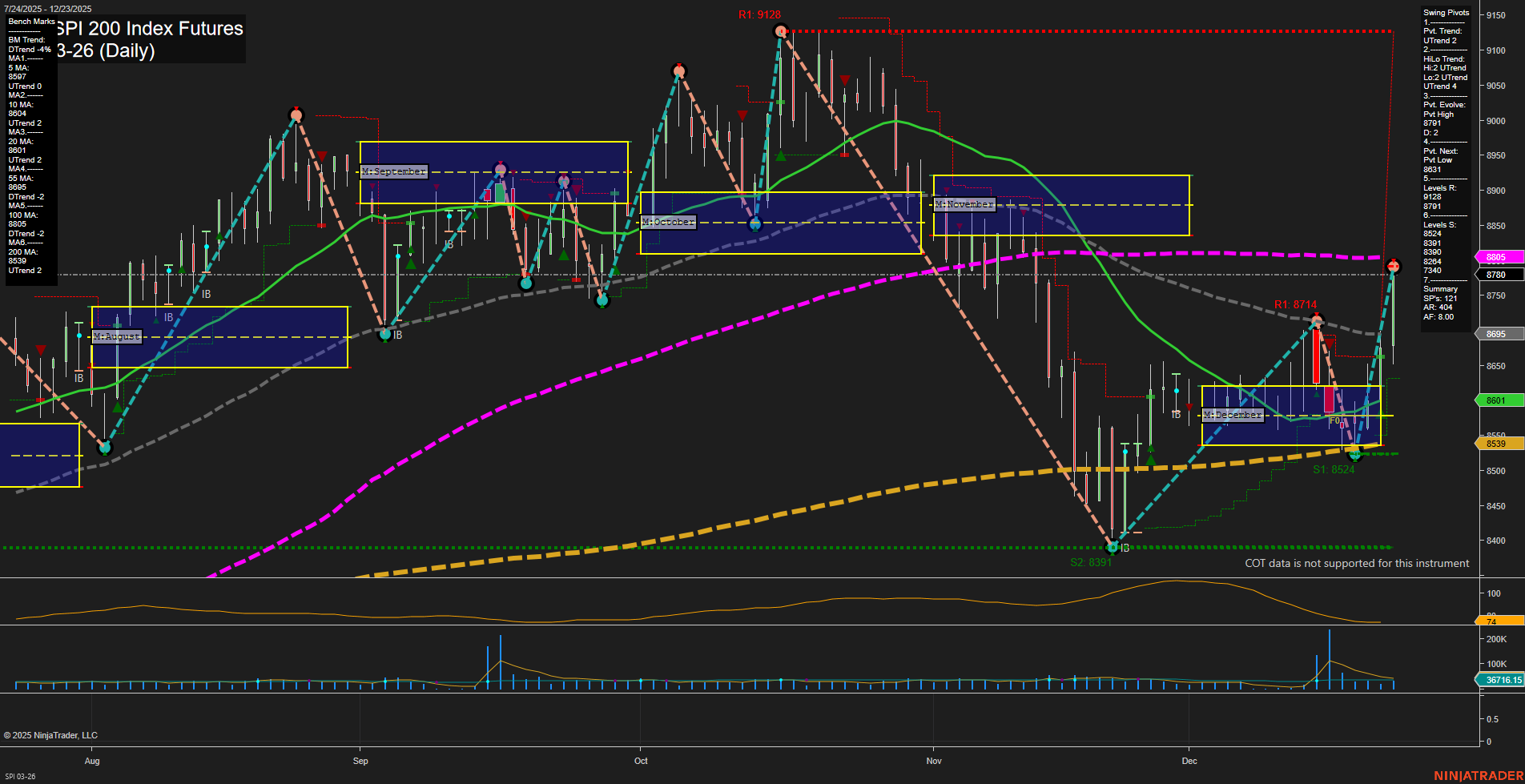Click the 7/24/2025 - 12/23/2025 date range text
The height and width of the screenshot is (784, 1525).
(x=48, y=8)
